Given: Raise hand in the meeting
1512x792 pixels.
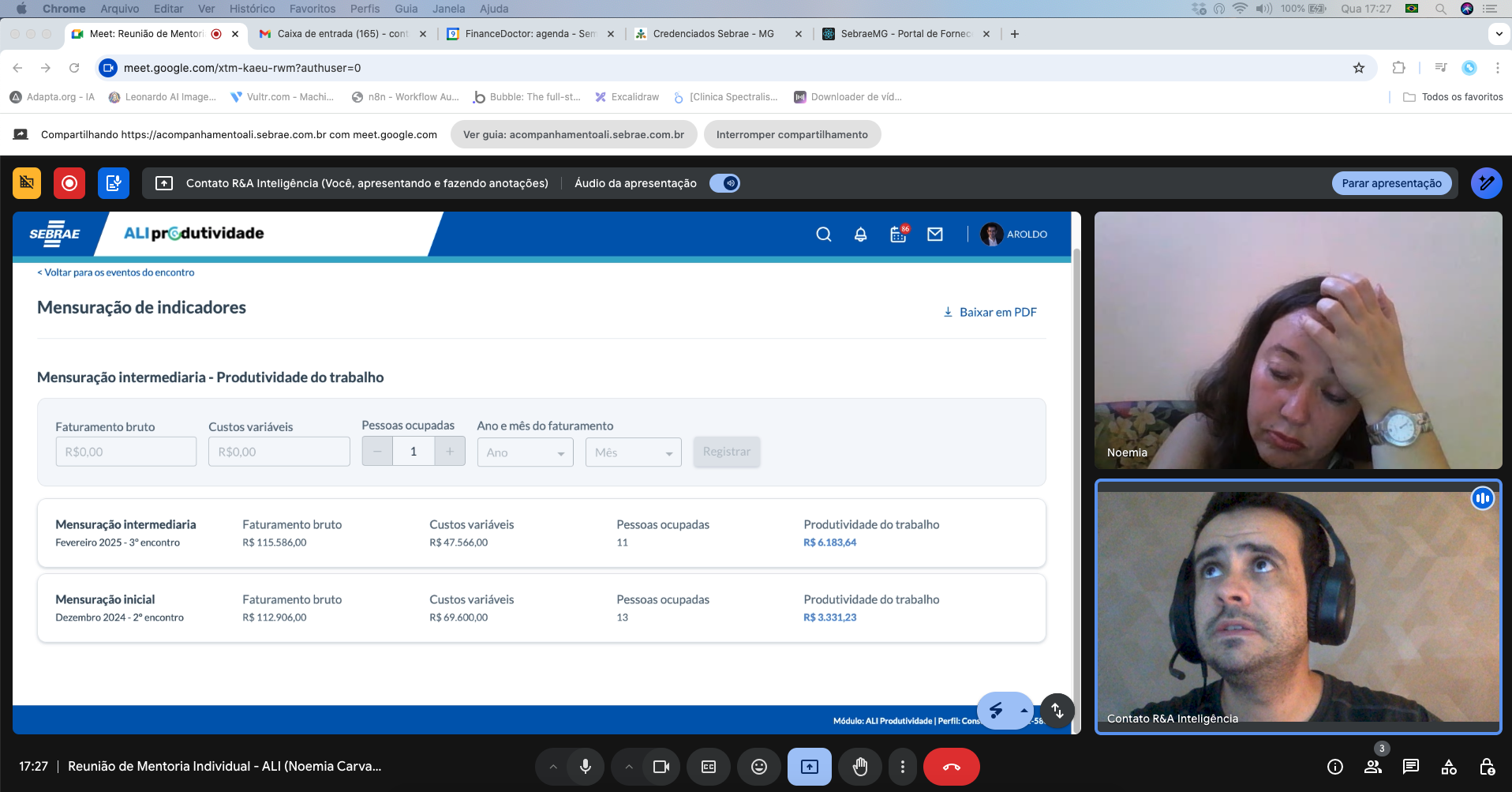Looking at the screenshot, I should pos(860,767).
